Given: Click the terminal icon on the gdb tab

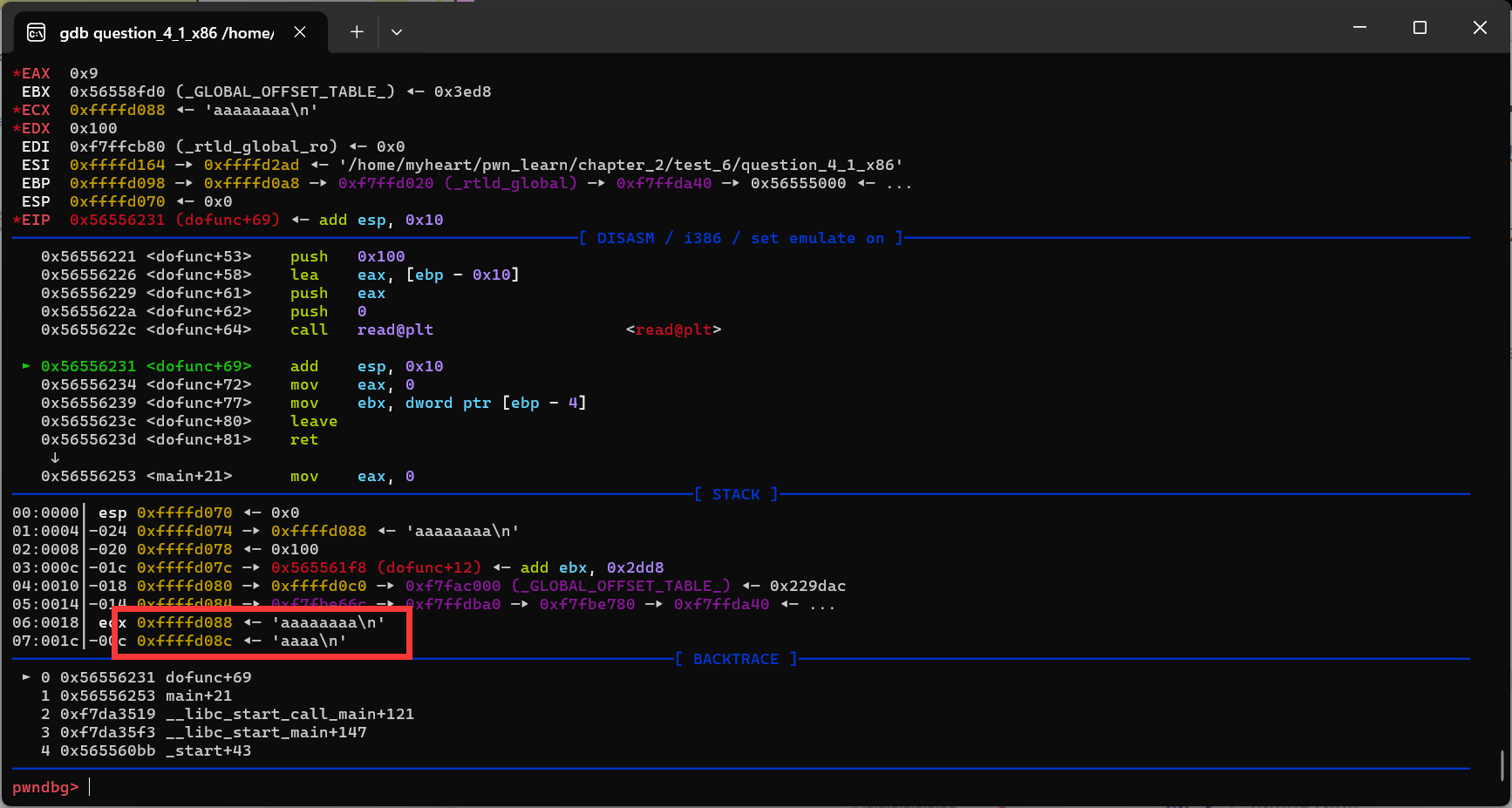Looking at the screenshot, I should pos(37,32).
